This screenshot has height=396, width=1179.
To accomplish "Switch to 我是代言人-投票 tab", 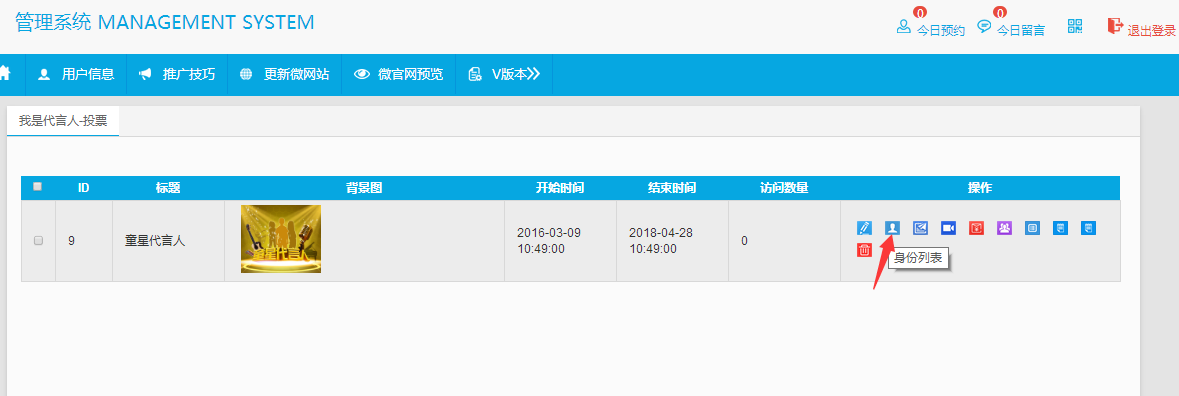I will [63, 121].
